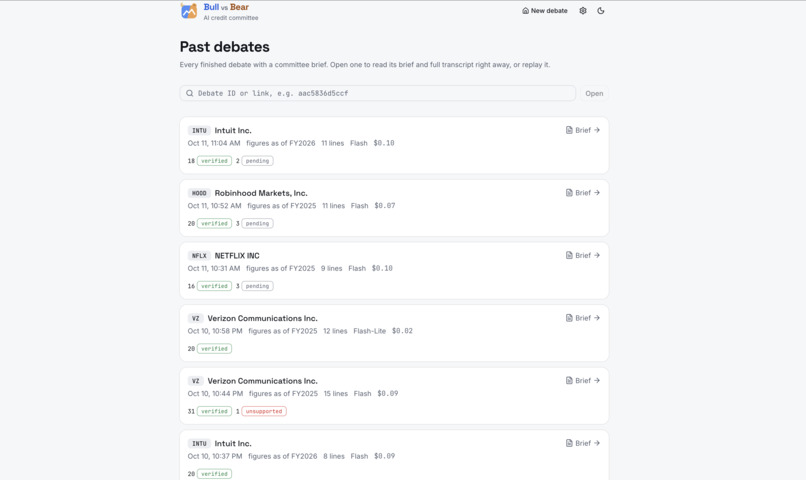The height and width of the screenshot is (480, 806).
Task: Click the home icon beside New debate
Action: coord(525,11)
